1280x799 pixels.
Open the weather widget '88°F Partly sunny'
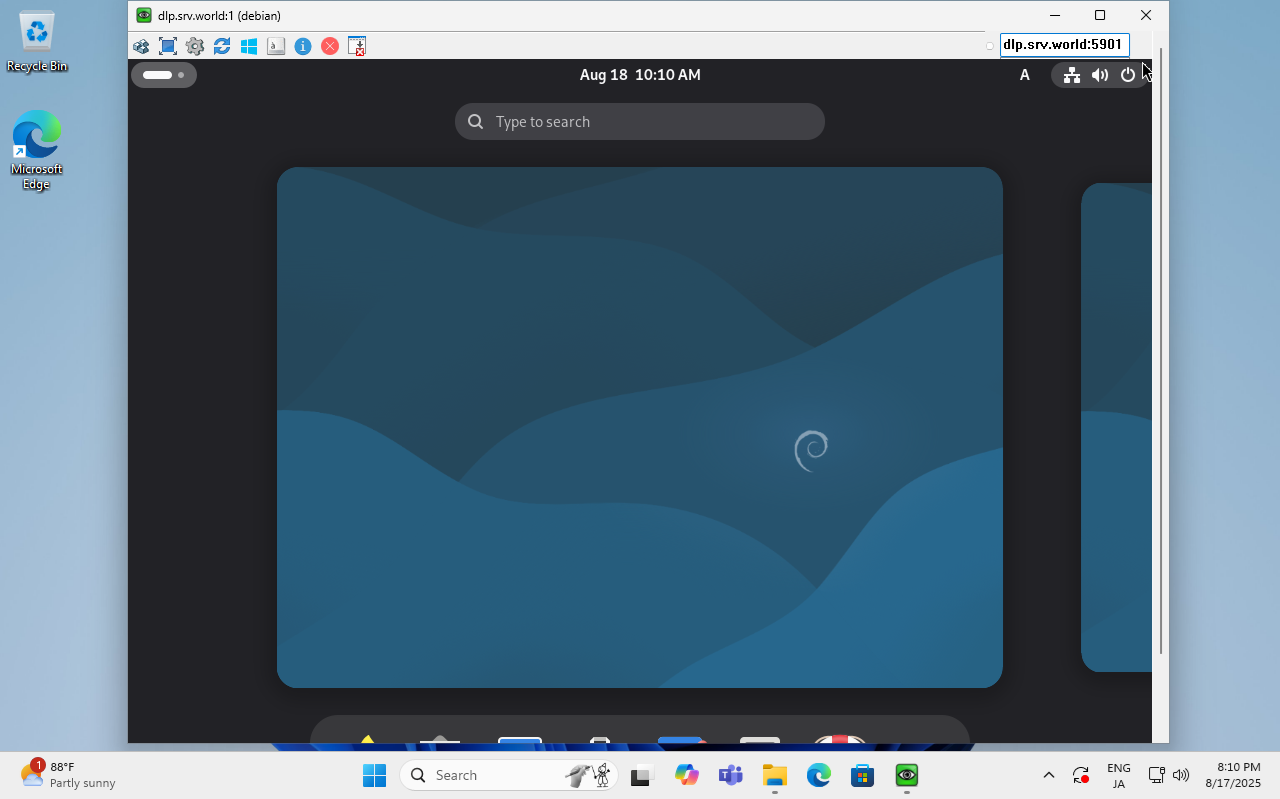pos(68,775)
